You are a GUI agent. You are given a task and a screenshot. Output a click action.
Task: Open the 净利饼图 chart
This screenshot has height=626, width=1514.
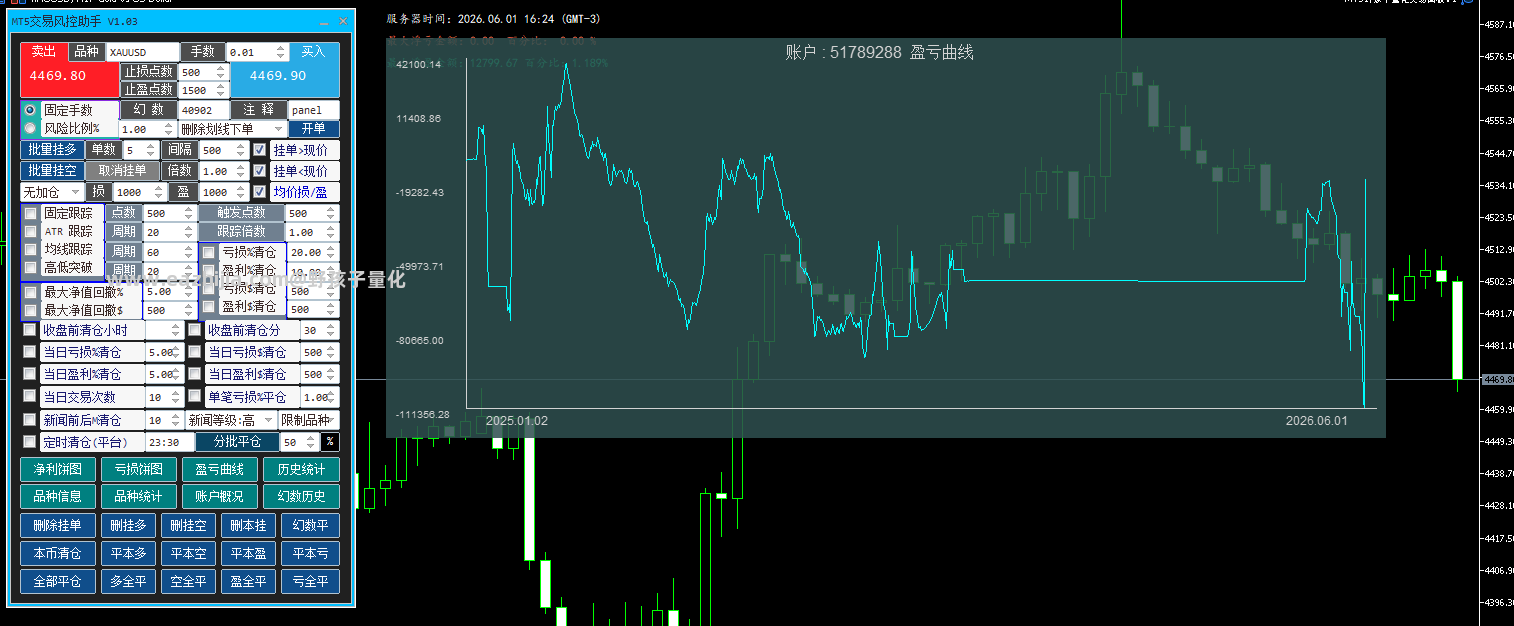click(x=58, y=469)
